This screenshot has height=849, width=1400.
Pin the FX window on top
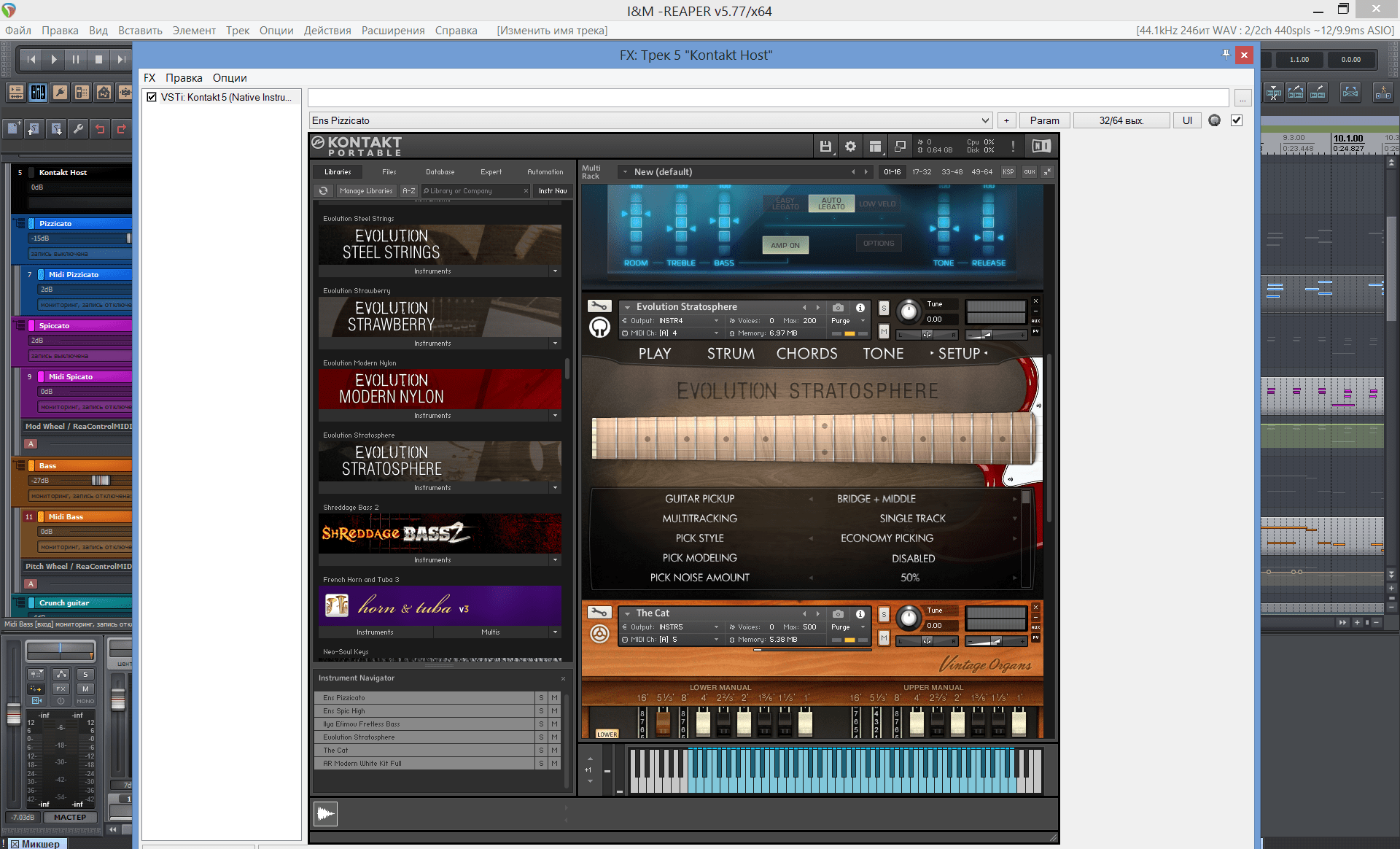pyautogui.click(x=1226, y=55)
